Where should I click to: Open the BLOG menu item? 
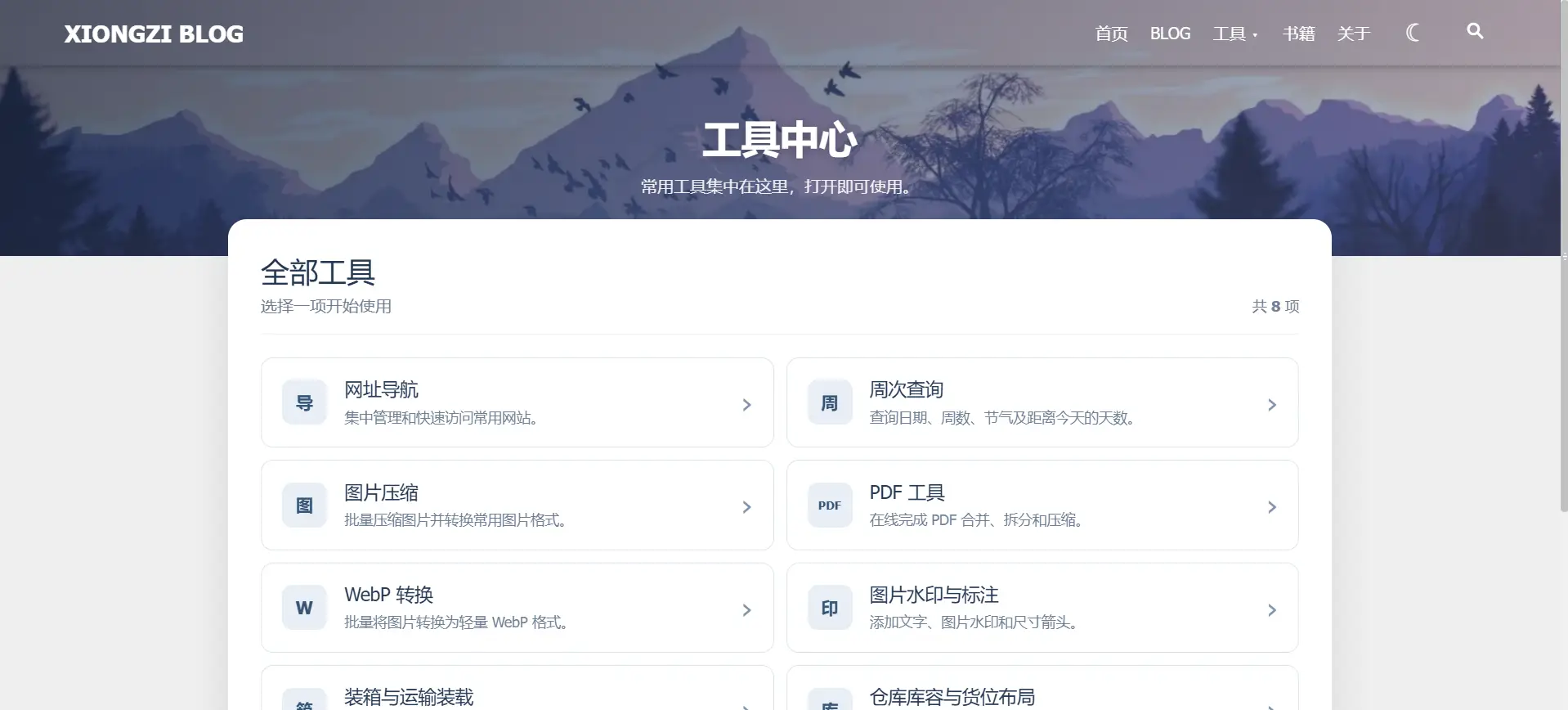[x=1170, y=34]
